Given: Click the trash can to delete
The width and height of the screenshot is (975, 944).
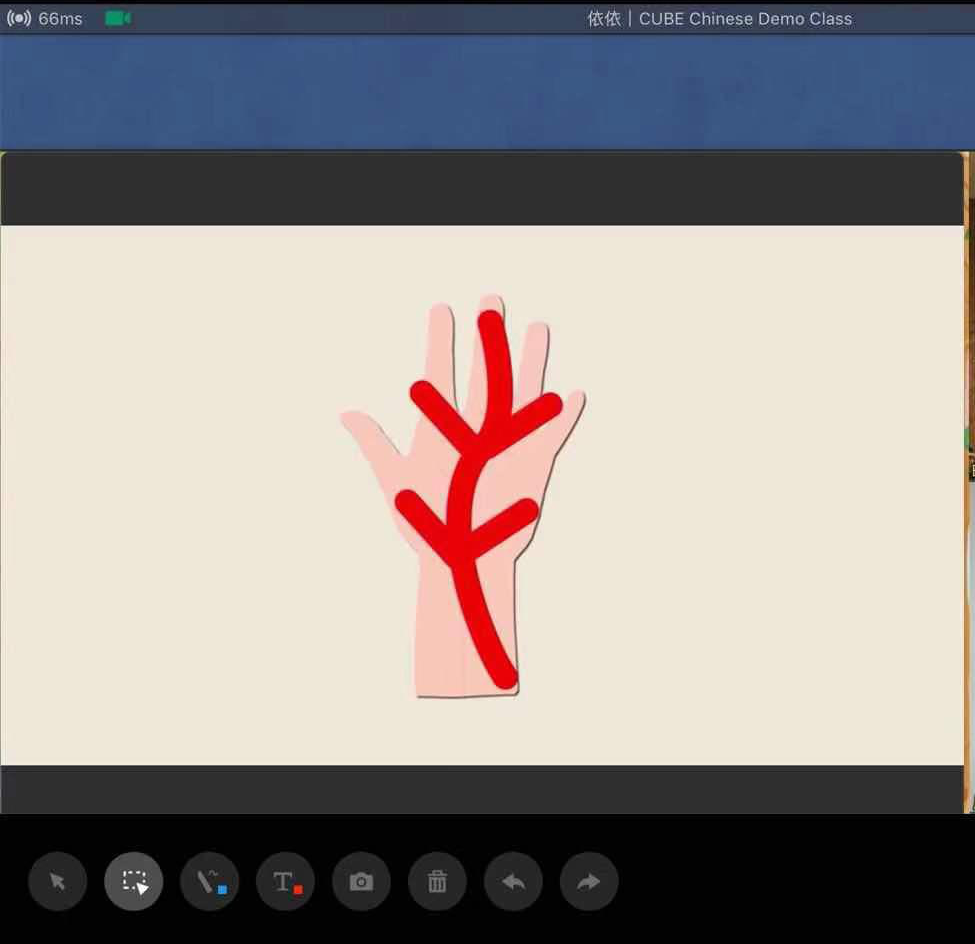Looking at the screenshot, I should [437, 881].
